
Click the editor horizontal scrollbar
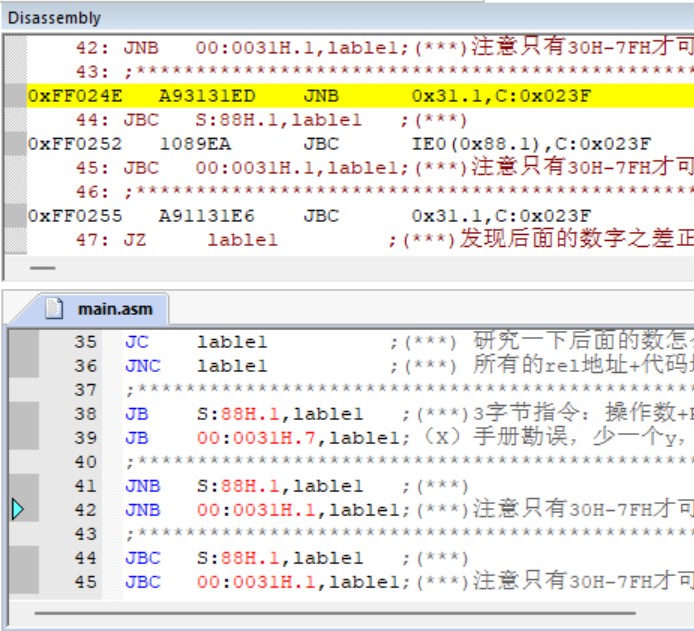335,613
